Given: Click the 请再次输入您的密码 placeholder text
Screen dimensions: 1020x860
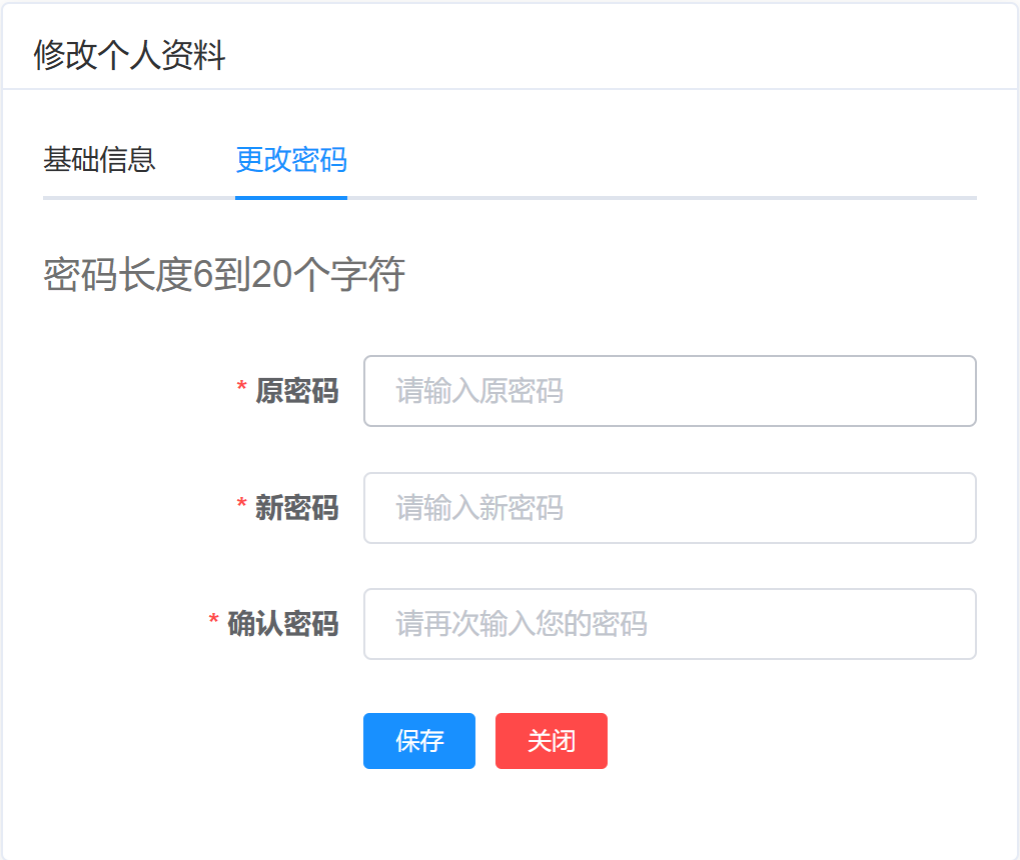Looking at the screenshot, I should point(521,624).
